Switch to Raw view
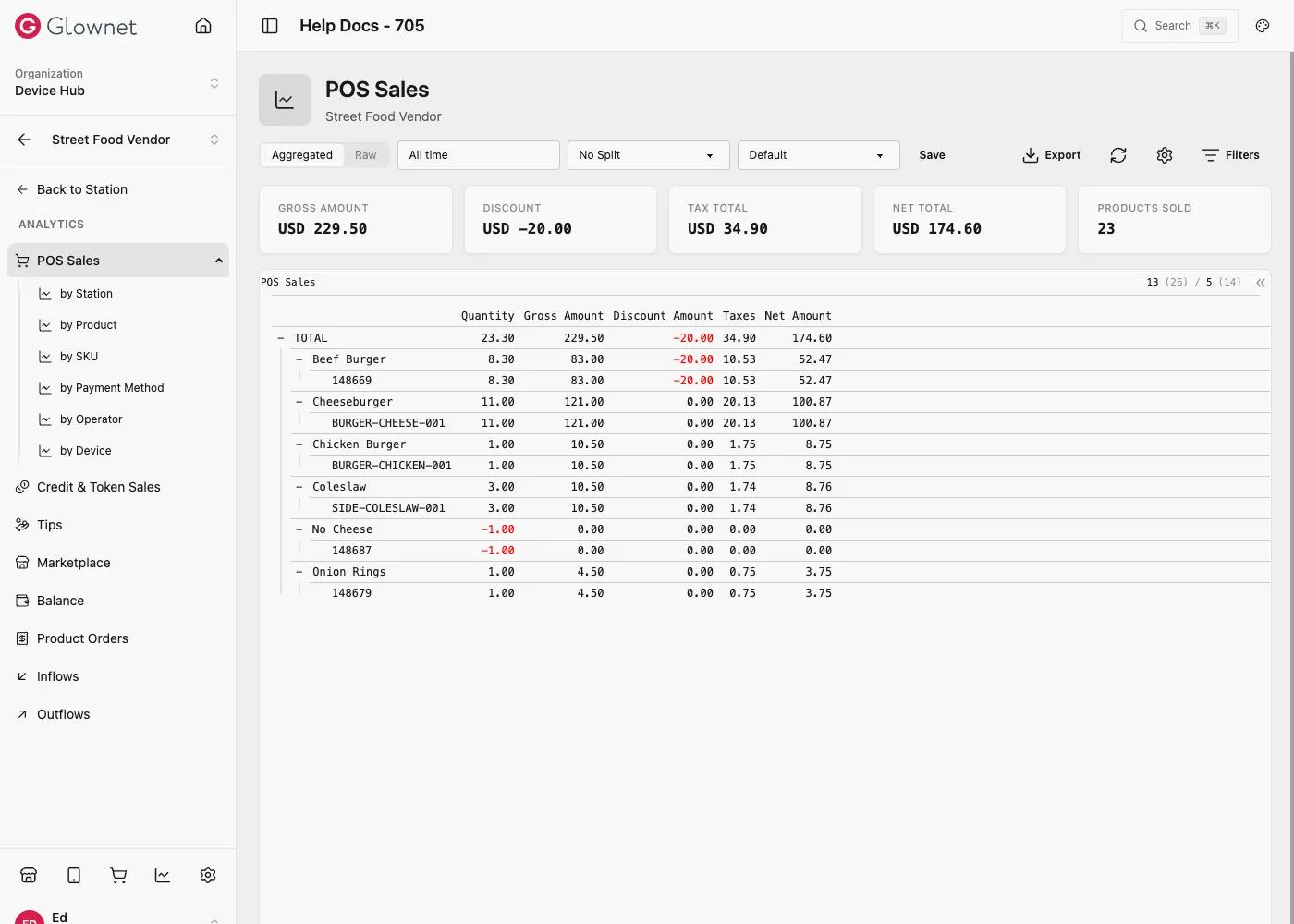 [x=366, y=155]
